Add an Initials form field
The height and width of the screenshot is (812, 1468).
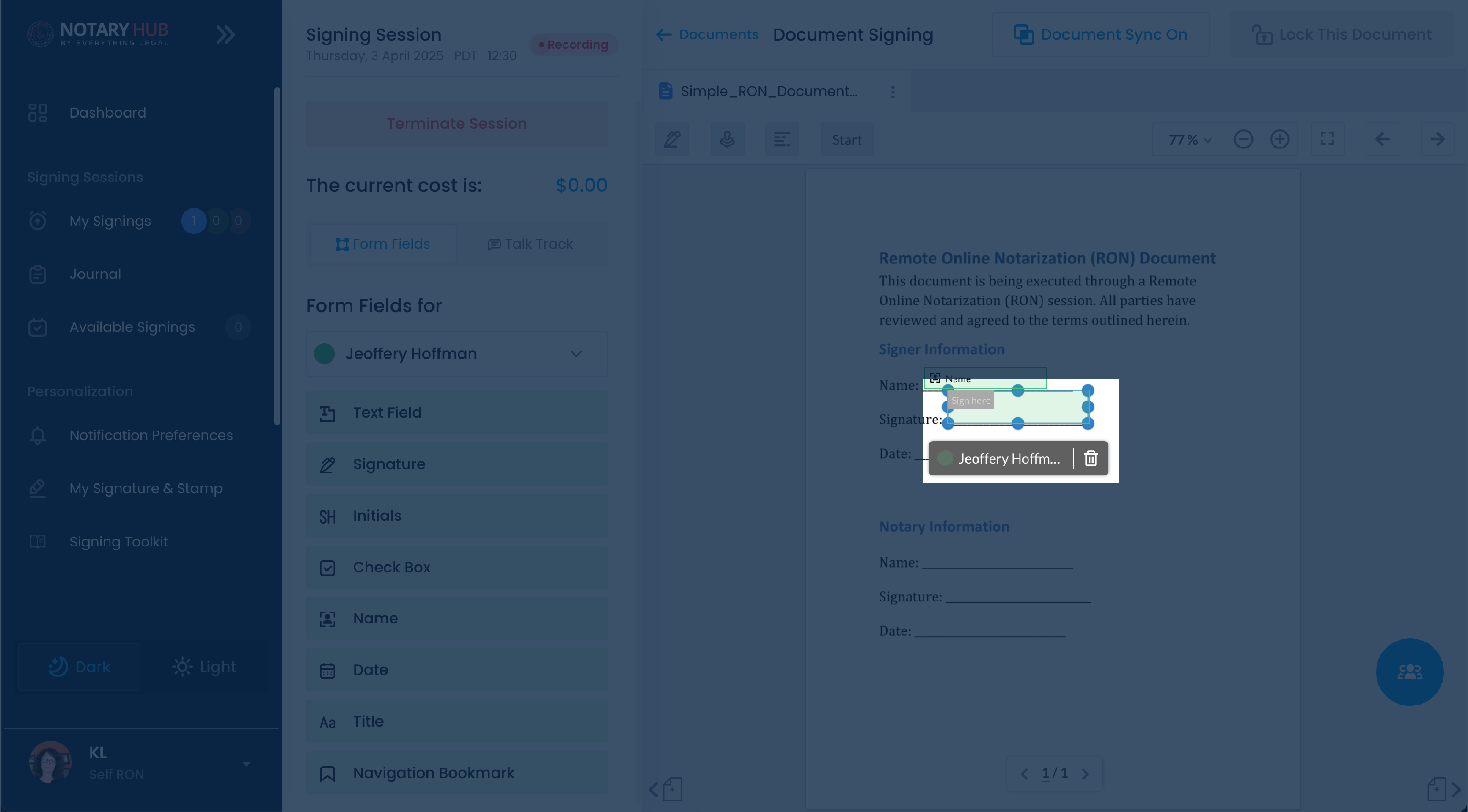(x=456, y=516)
